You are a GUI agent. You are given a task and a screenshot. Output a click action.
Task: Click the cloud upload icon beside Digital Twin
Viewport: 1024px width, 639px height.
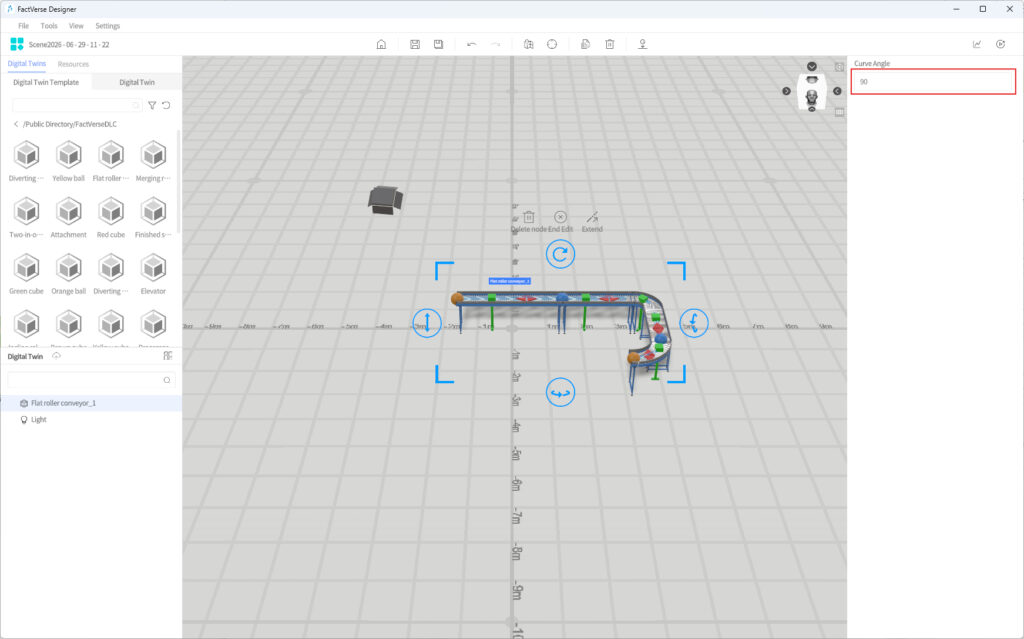coord(56,356)
